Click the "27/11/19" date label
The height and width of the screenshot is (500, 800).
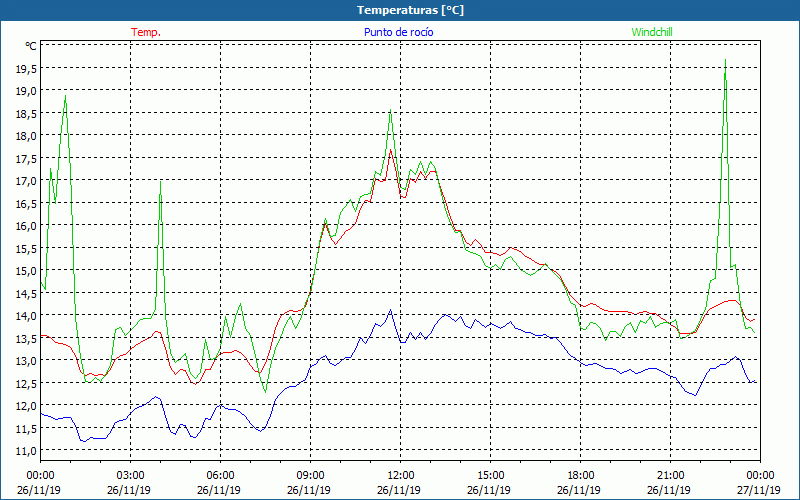(759, 490)
